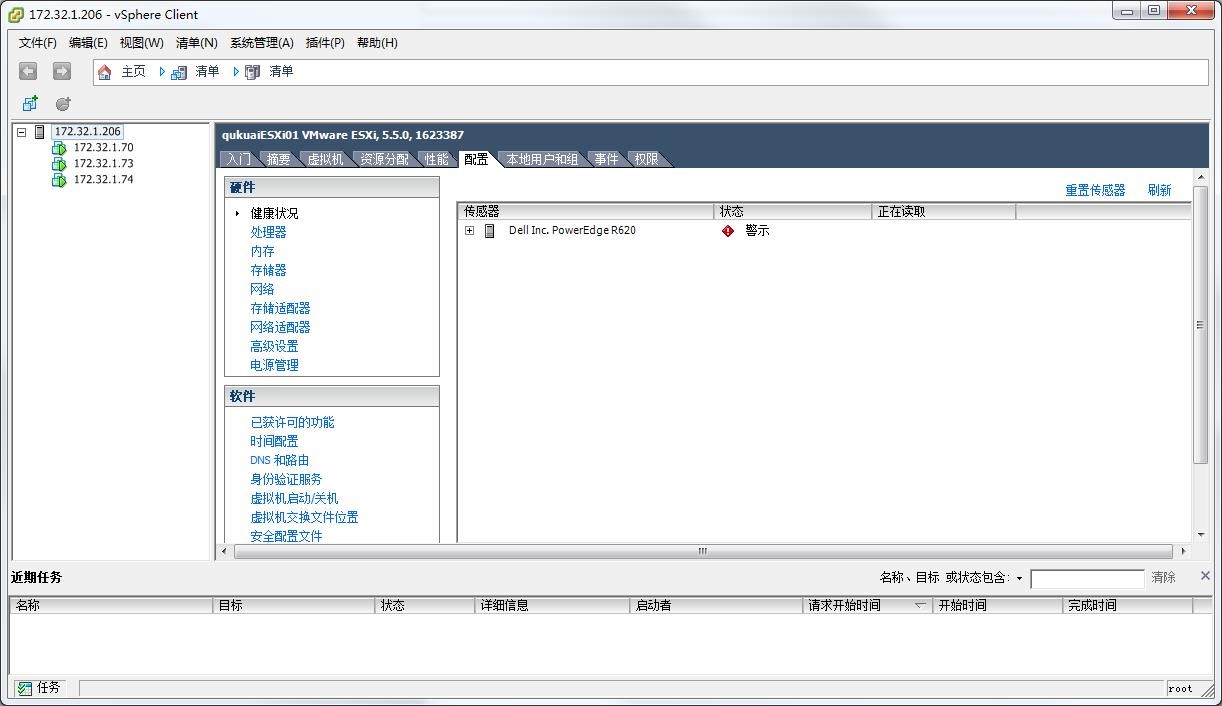The height and width of the screenshot is (706, 1222).
Task: Switch to the 事件 tab
Action: [x=606, y=159]
